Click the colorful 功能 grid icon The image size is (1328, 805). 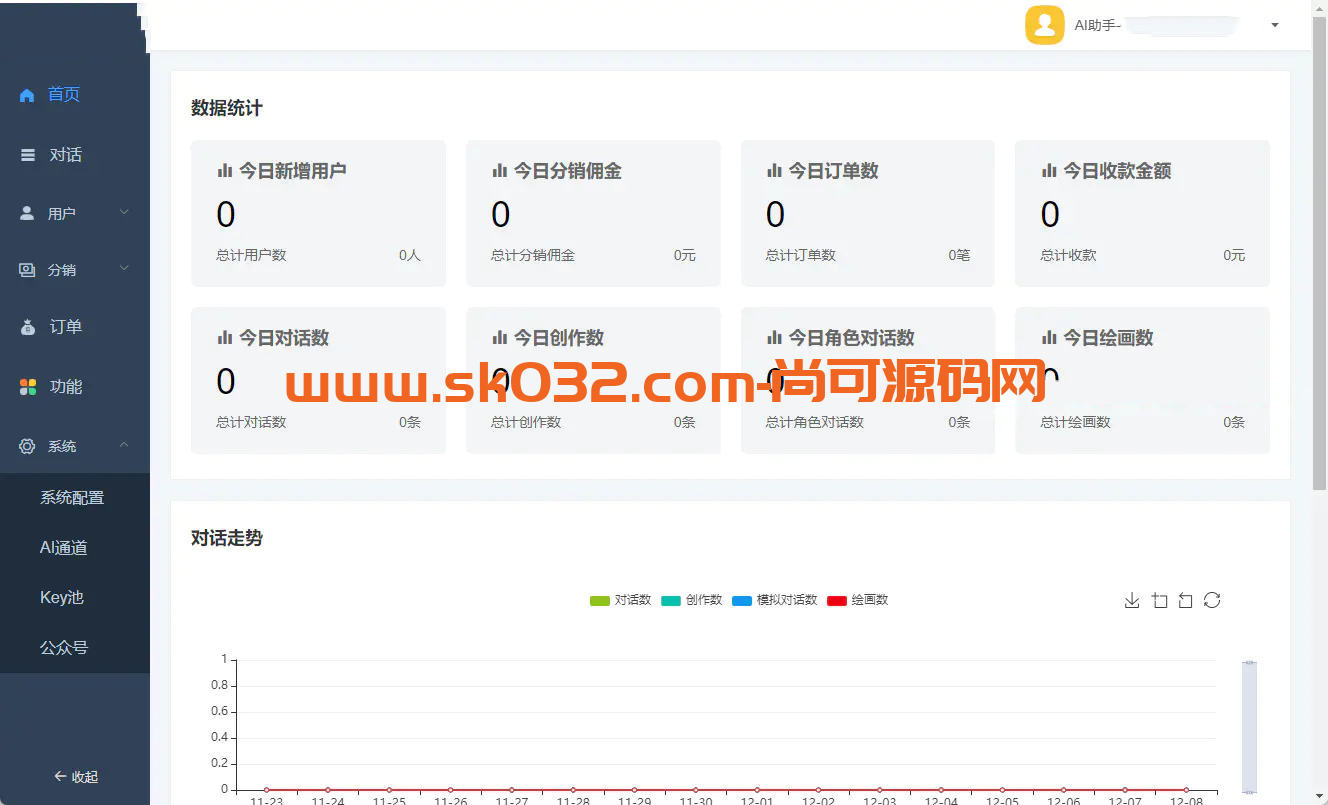28,387
